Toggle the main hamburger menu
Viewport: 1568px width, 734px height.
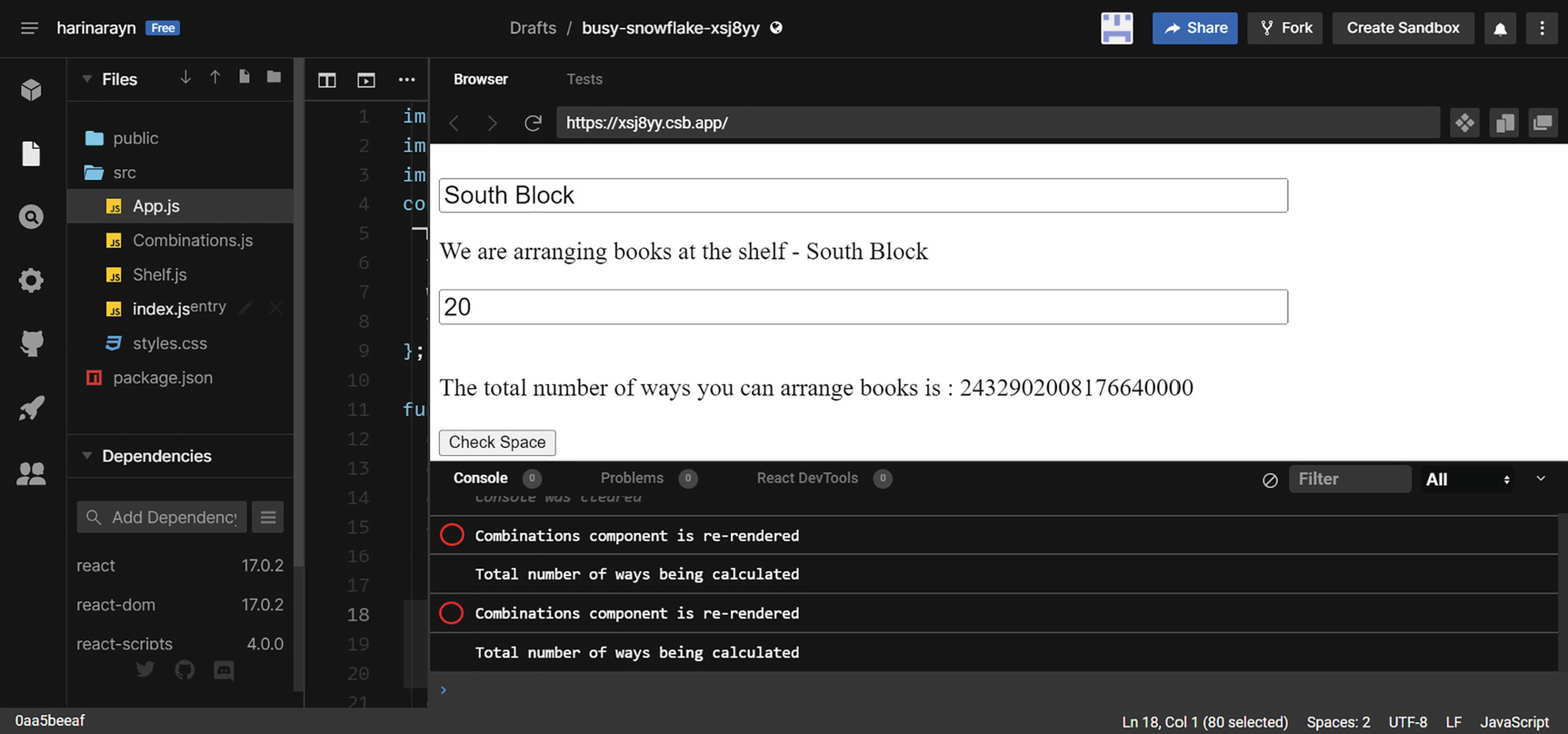coord(29,28)
